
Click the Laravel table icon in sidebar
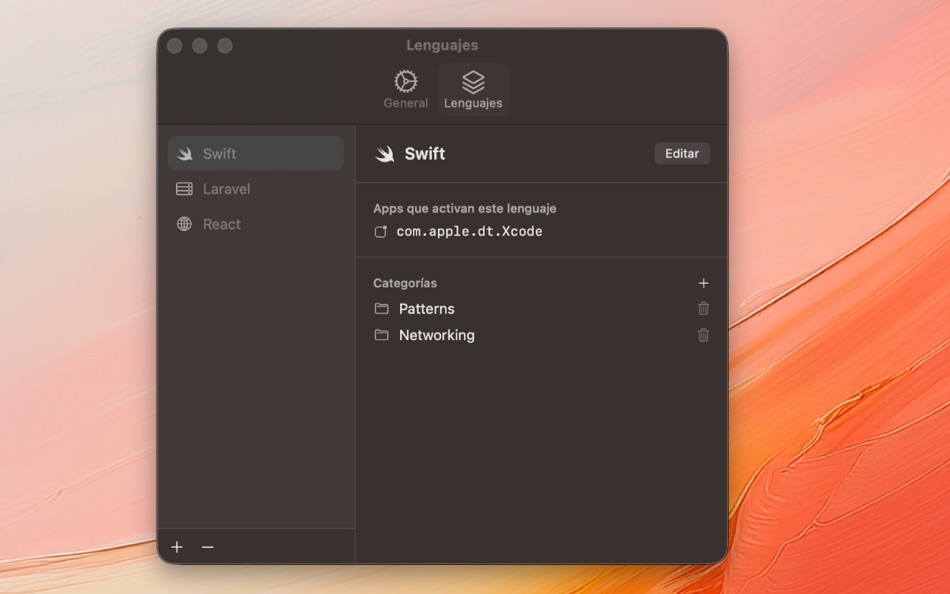click(x=185, y=188)
